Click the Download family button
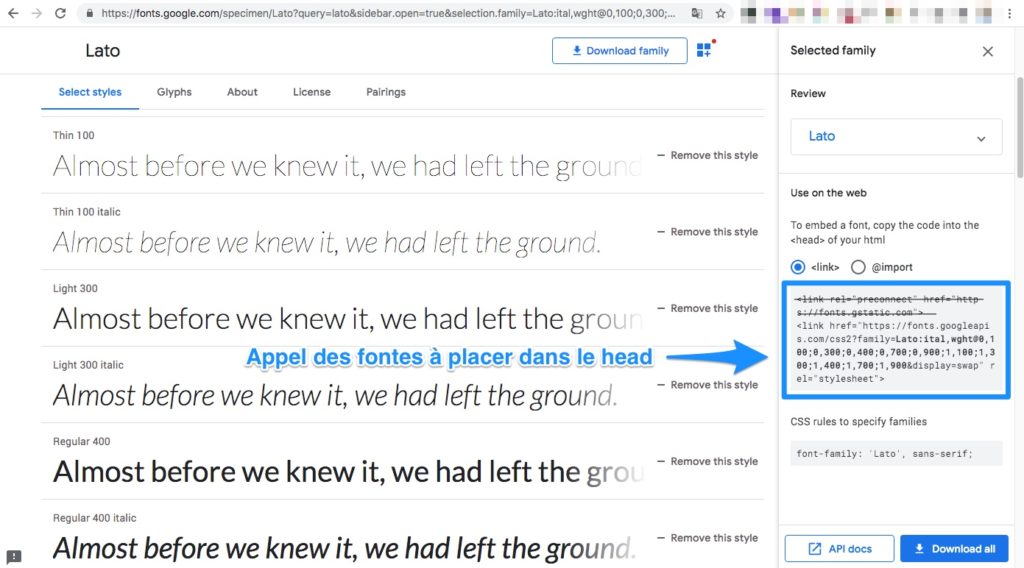 tap(619, 50)
